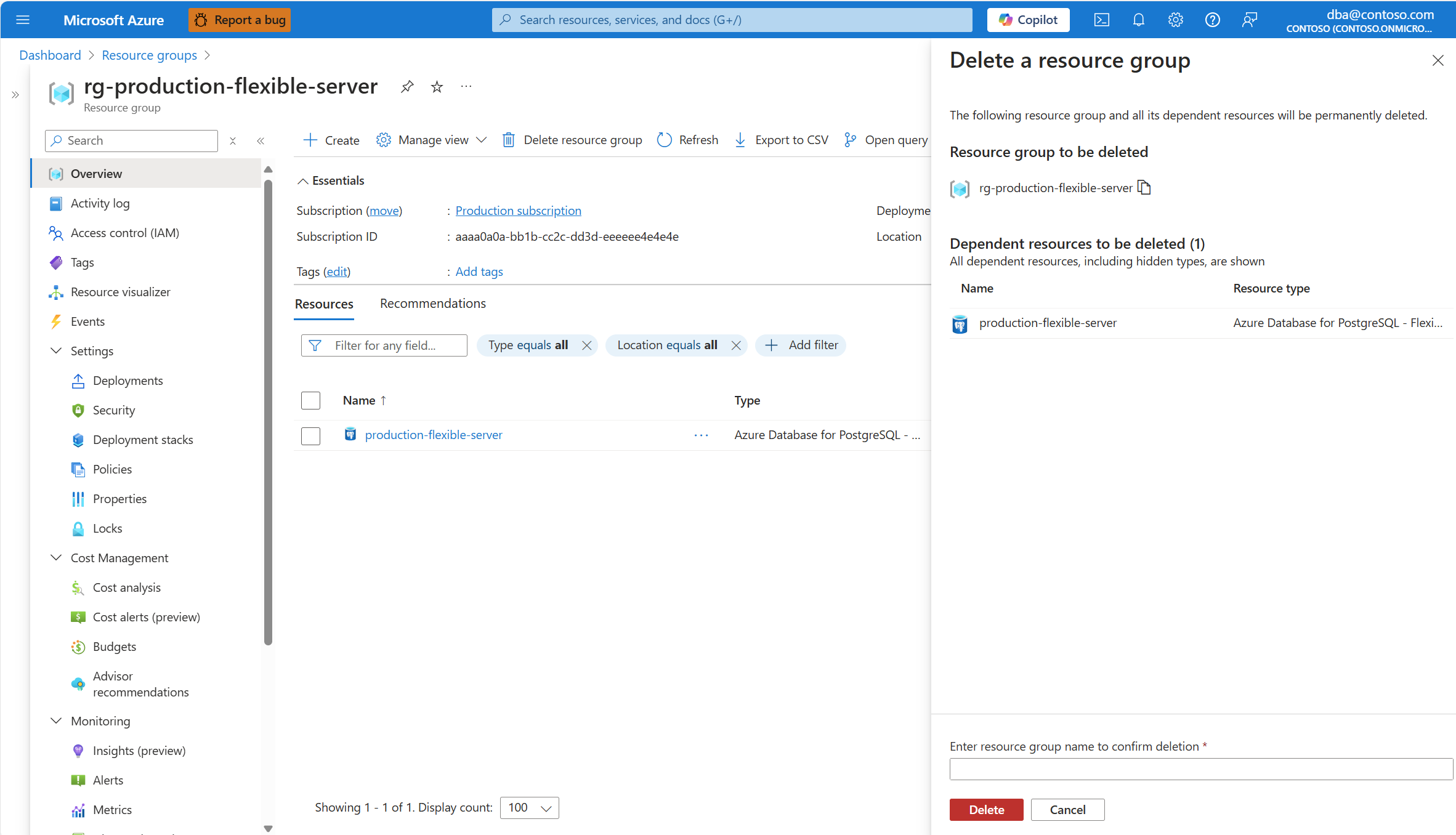The width and height of the screenshot is (1456, 835).
Task: Open the notifications bell
Action: pyautogui.click(x=1138, y=20)
